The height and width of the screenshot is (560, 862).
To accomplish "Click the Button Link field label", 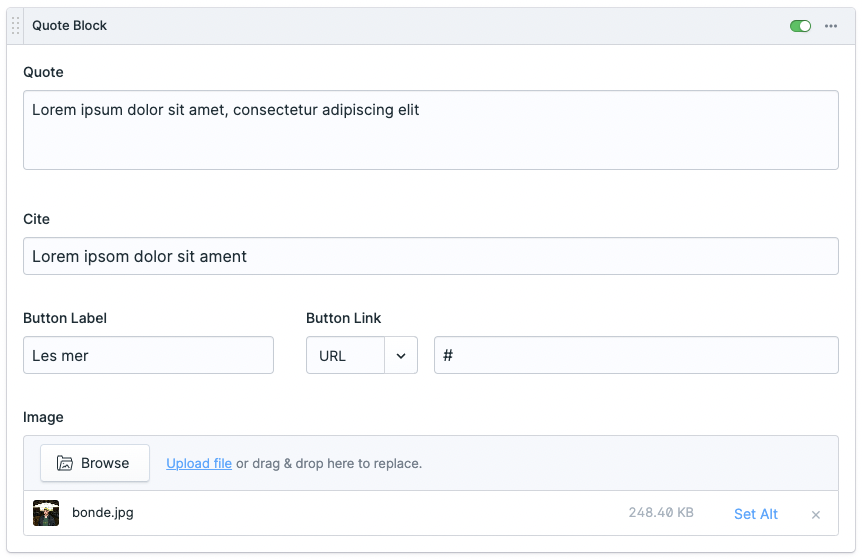I will click(x=343, y=318).
